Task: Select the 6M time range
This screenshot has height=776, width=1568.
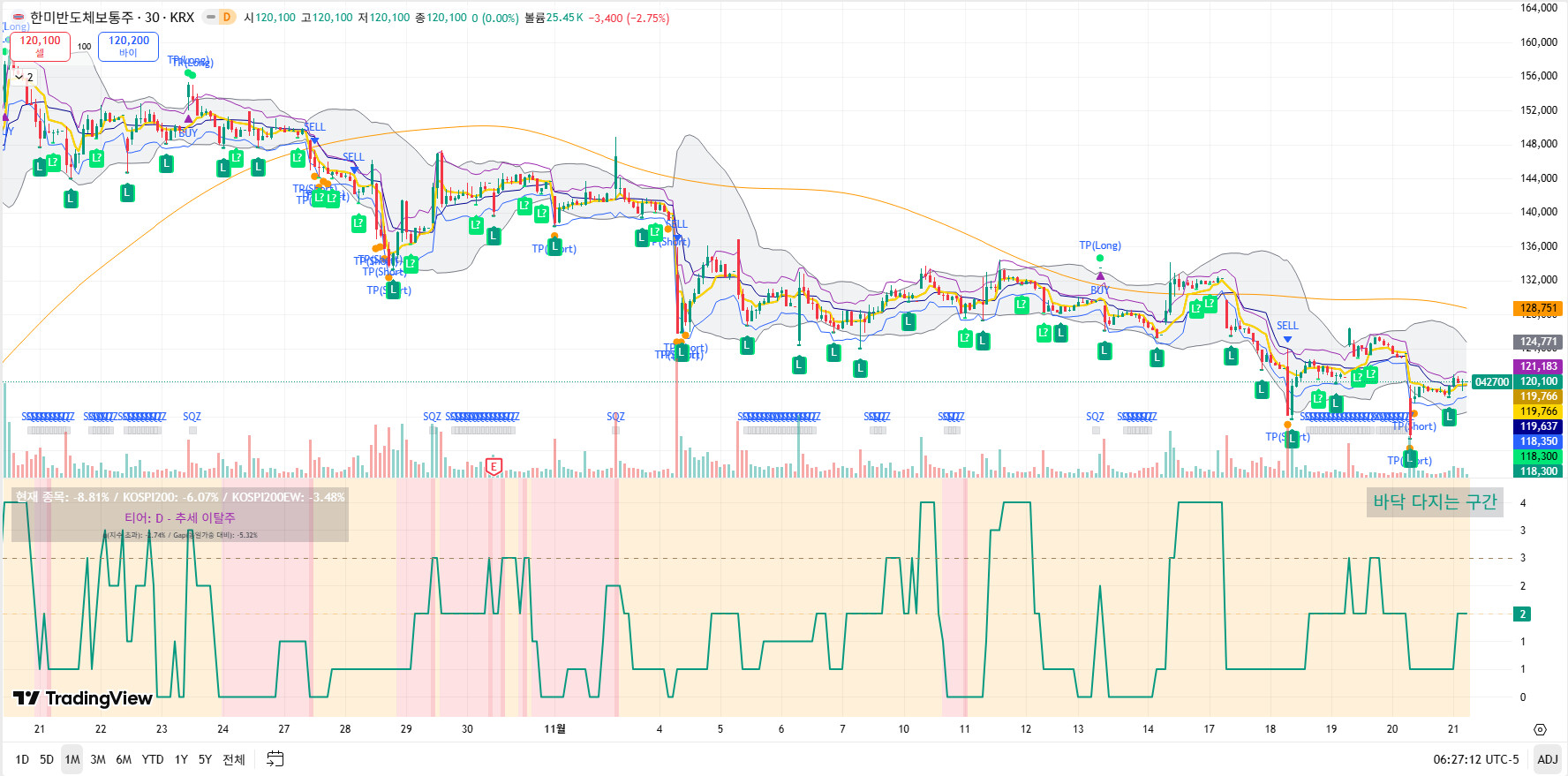Action: [x=124, y=759]
